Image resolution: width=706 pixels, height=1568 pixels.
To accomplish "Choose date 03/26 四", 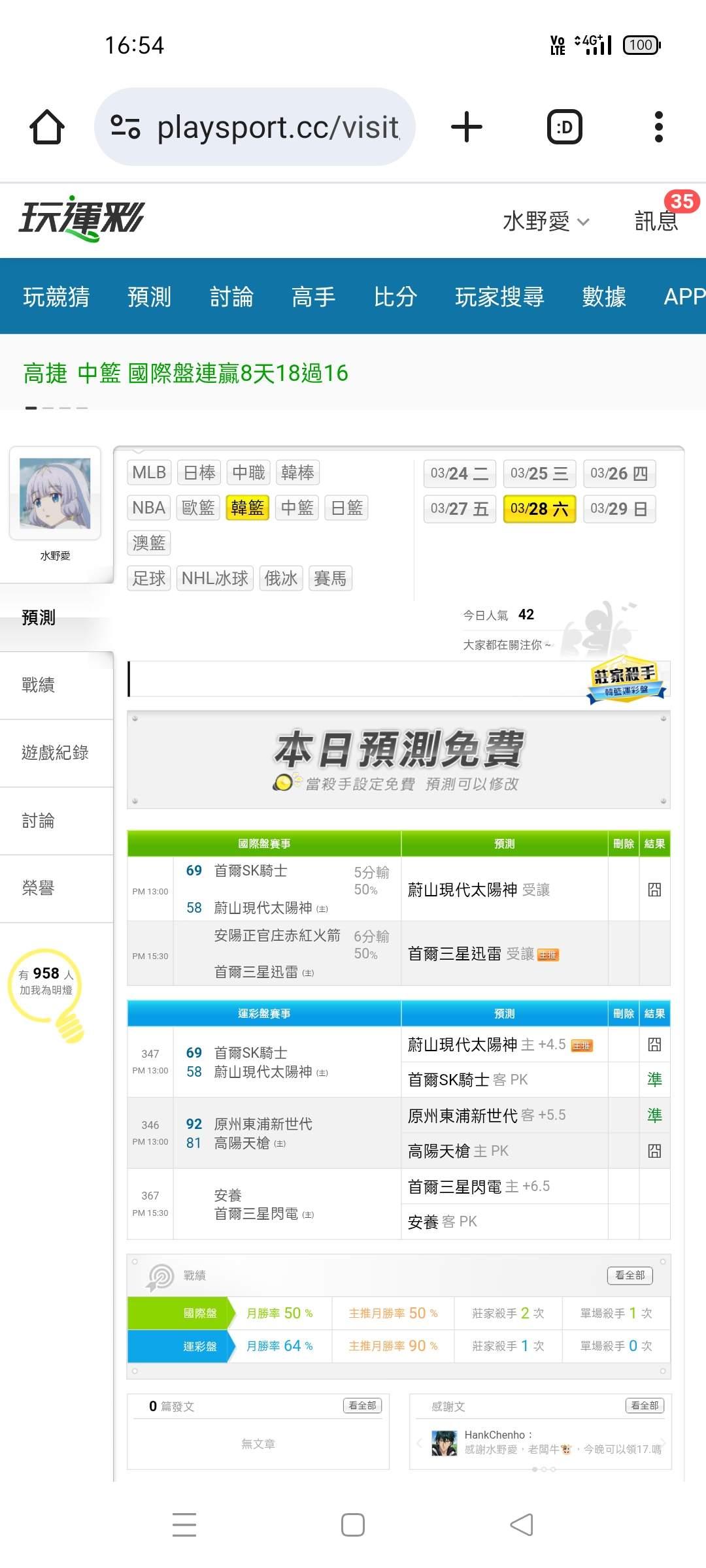I will [x=619, y=474].
